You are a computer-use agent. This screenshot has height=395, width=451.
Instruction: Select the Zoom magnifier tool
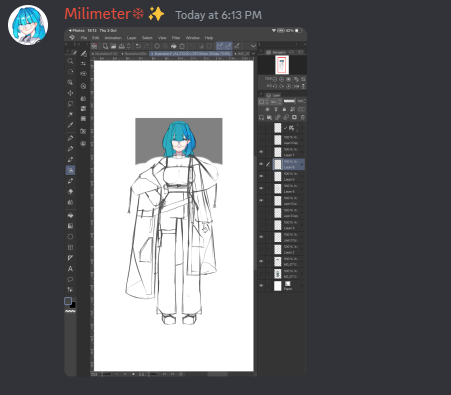click(x=70, y=61)
